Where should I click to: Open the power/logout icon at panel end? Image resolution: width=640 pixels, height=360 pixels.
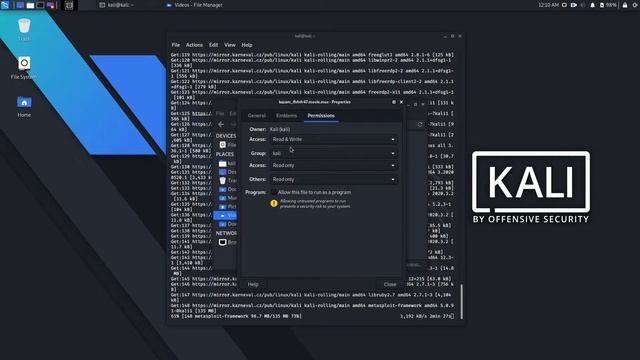(636, 5)
